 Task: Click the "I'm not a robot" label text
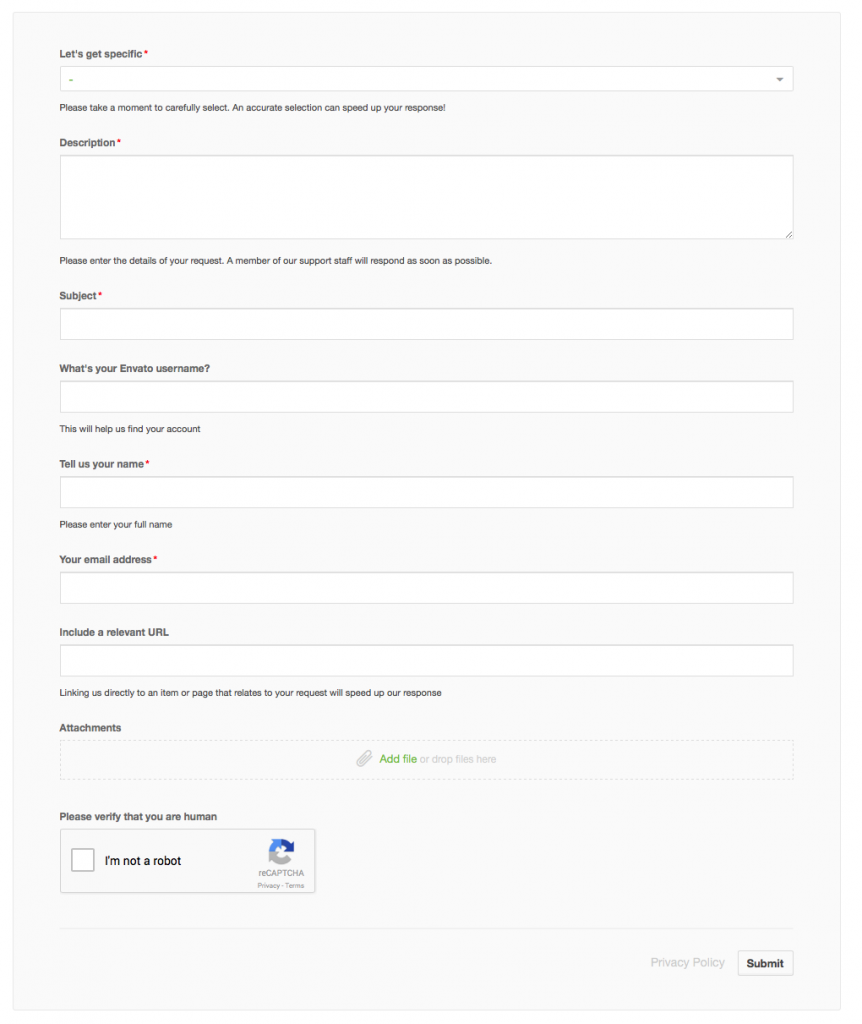pyautogui.click(x=143, y=861)
